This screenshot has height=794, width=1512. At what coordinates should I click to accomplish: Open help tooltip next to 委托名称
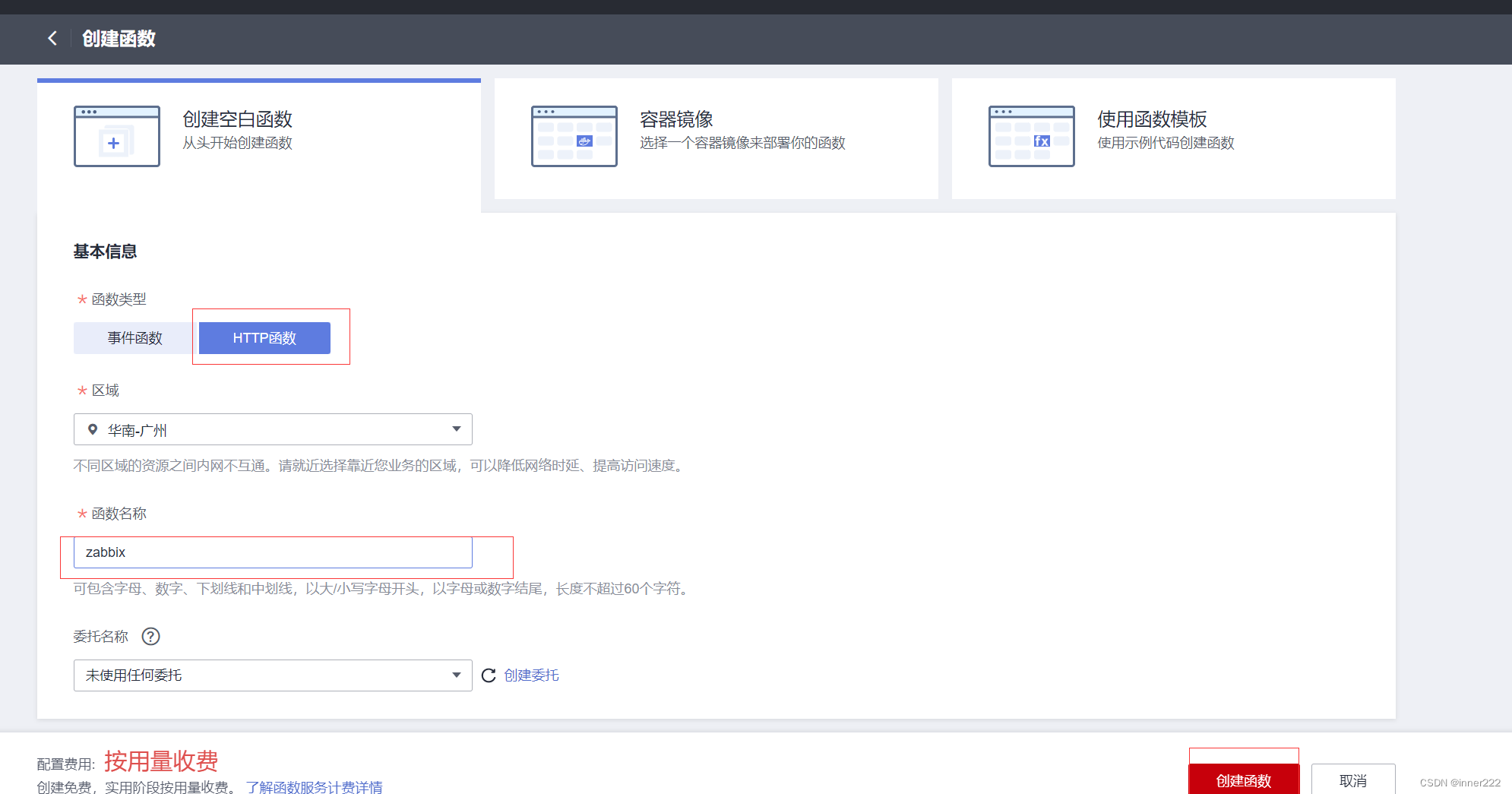pyautogui.click(x=151, y=637)
